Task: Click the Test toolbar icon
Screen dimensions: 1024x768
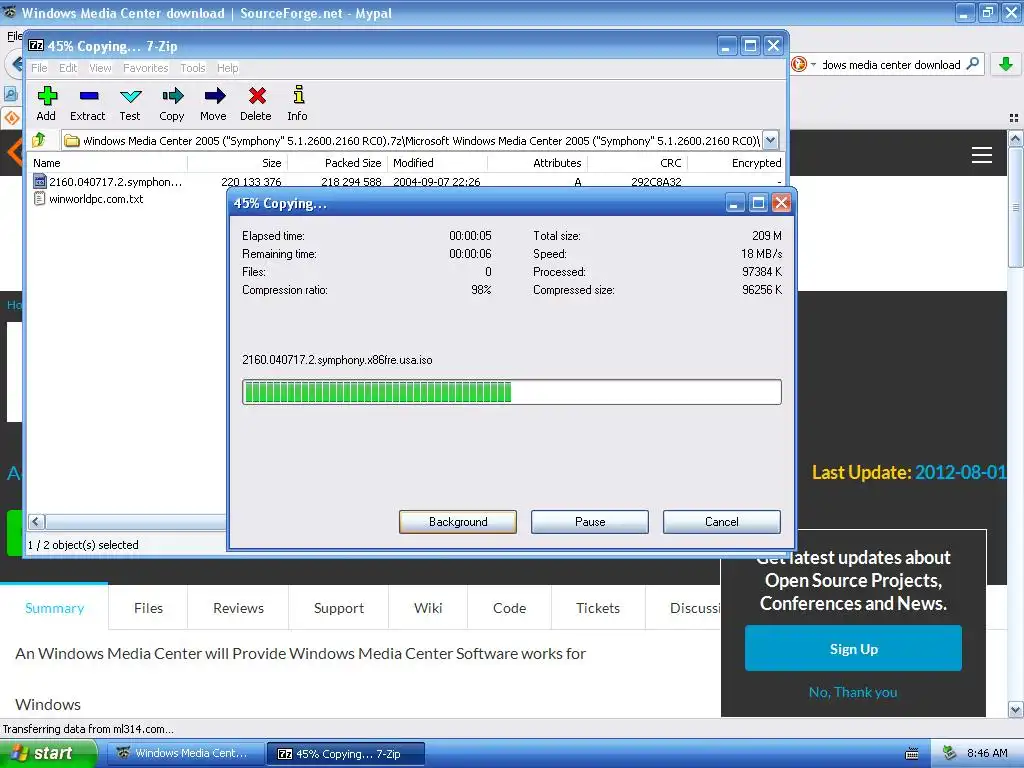Action: click(x=131, y=96)
